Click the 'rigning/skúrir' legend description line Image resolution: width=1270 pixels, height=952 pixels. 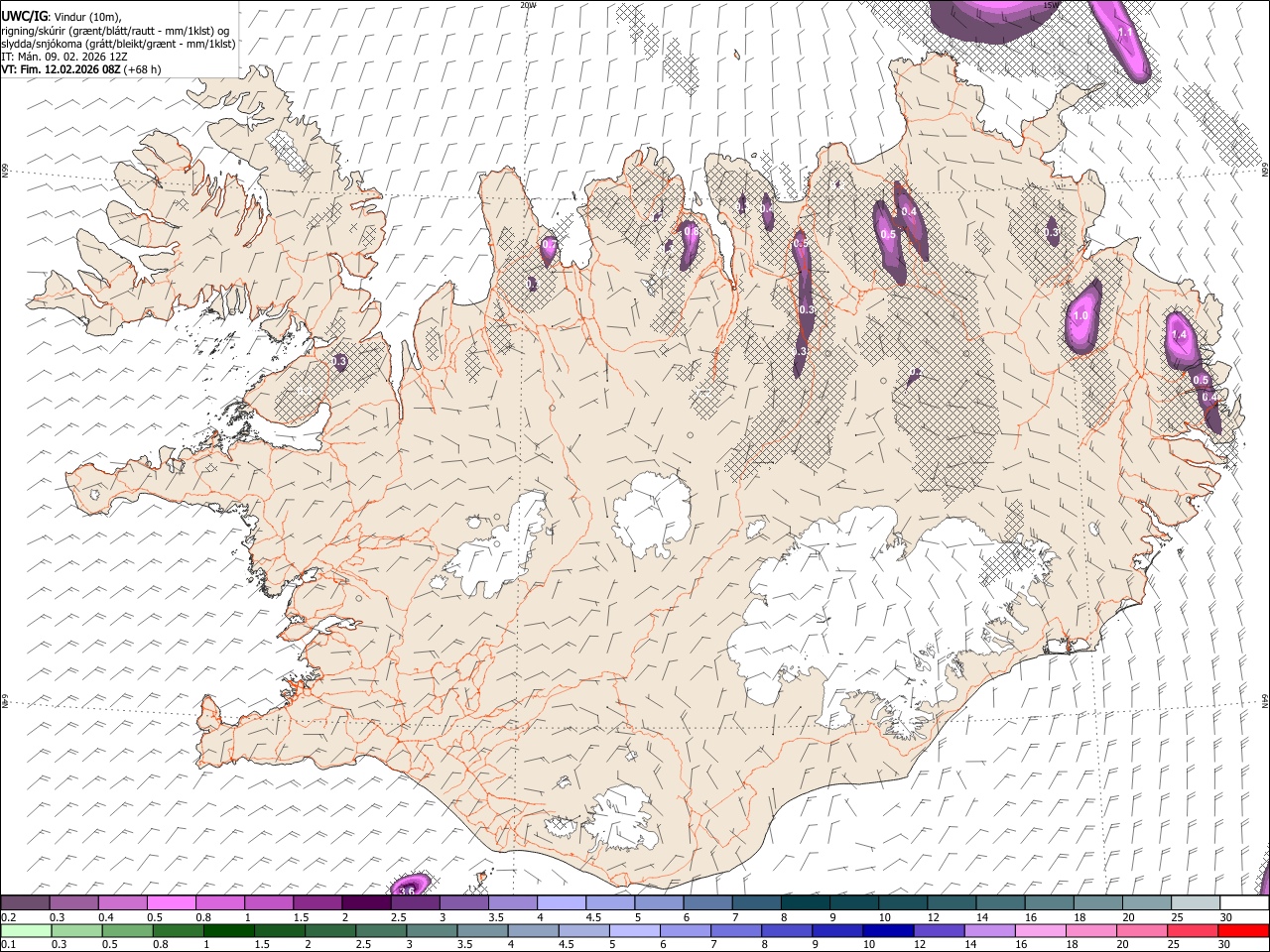click(115, 31)
